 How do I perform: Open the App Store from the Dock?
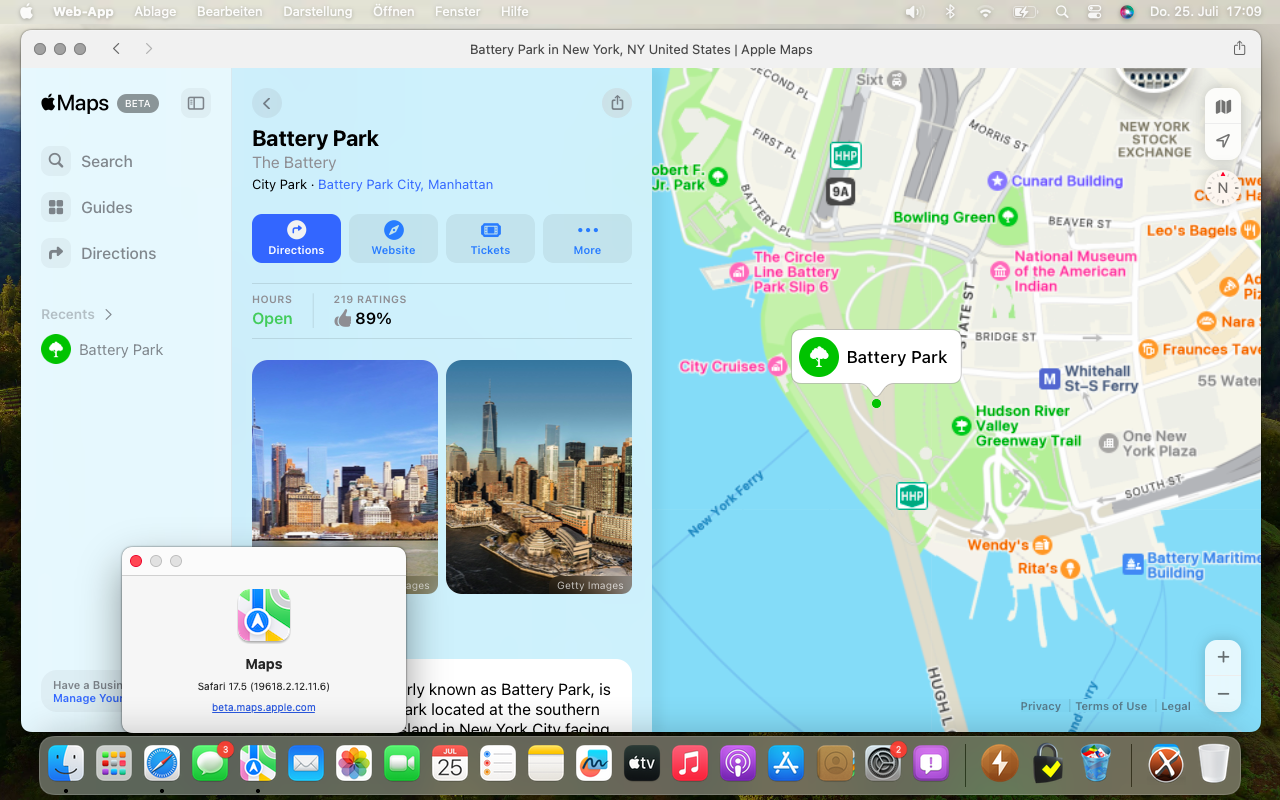[786, 764]
